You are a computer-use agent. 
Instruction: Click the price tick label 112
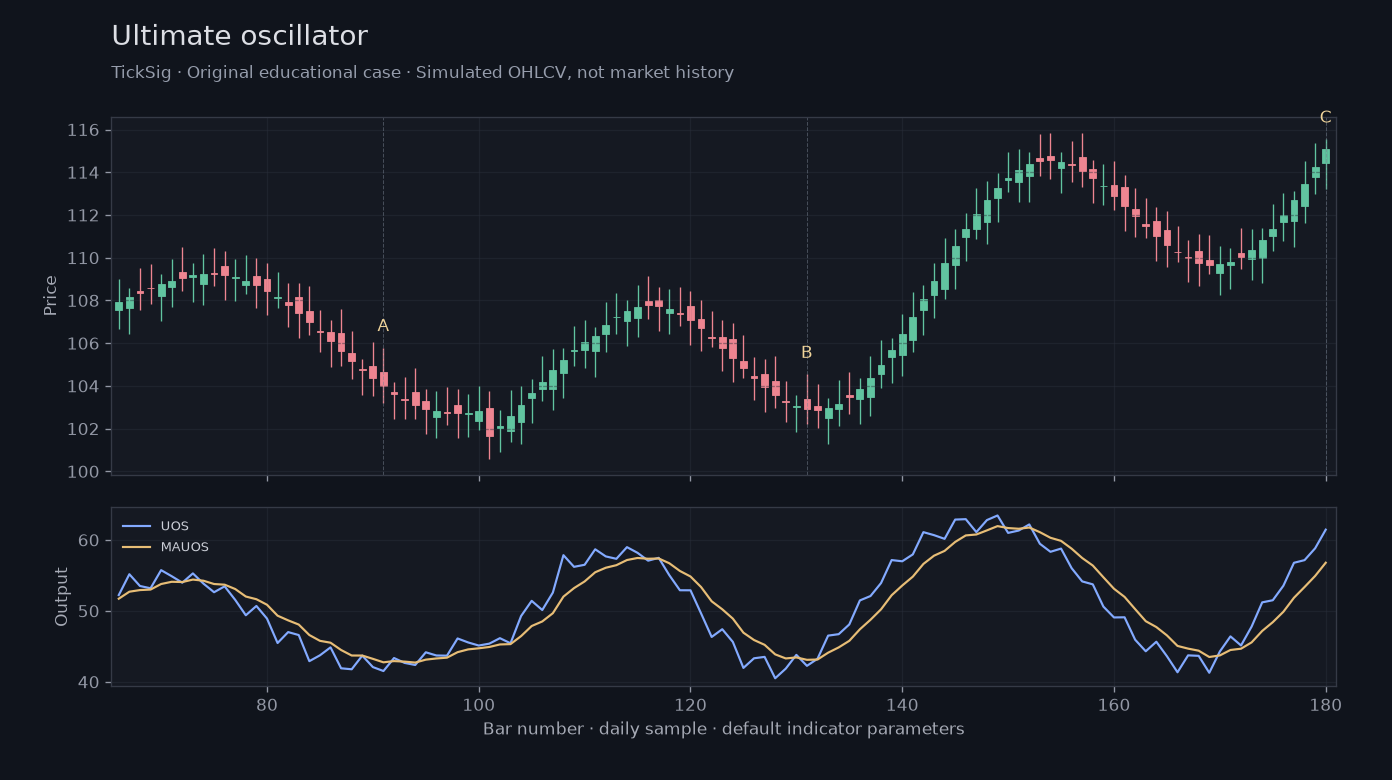point(84,216)
